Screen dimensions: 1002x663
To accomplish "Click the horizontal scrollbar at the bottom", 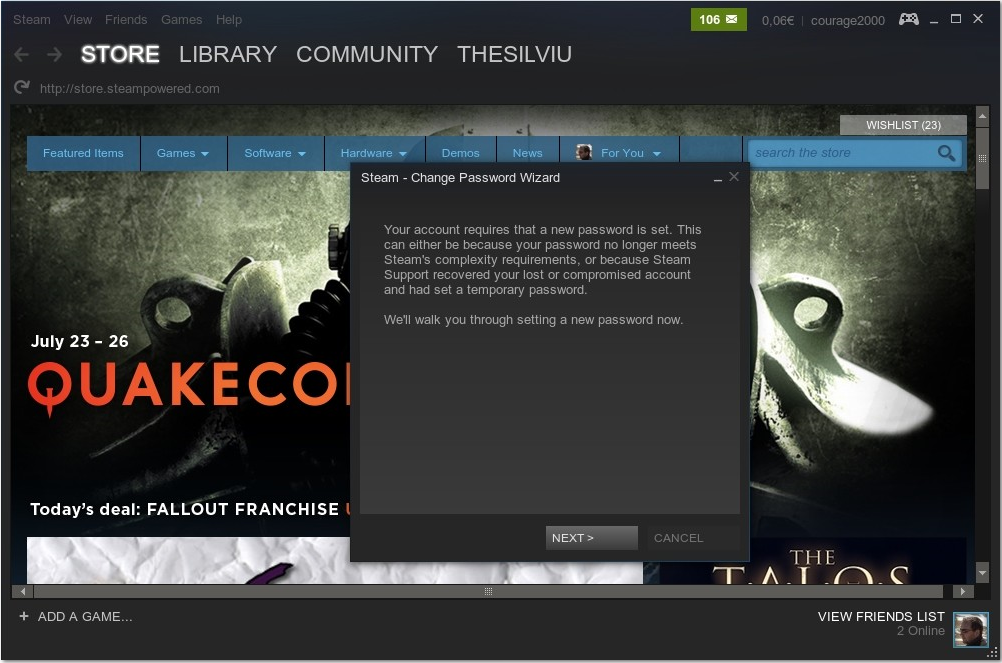I will click(488, 591).
